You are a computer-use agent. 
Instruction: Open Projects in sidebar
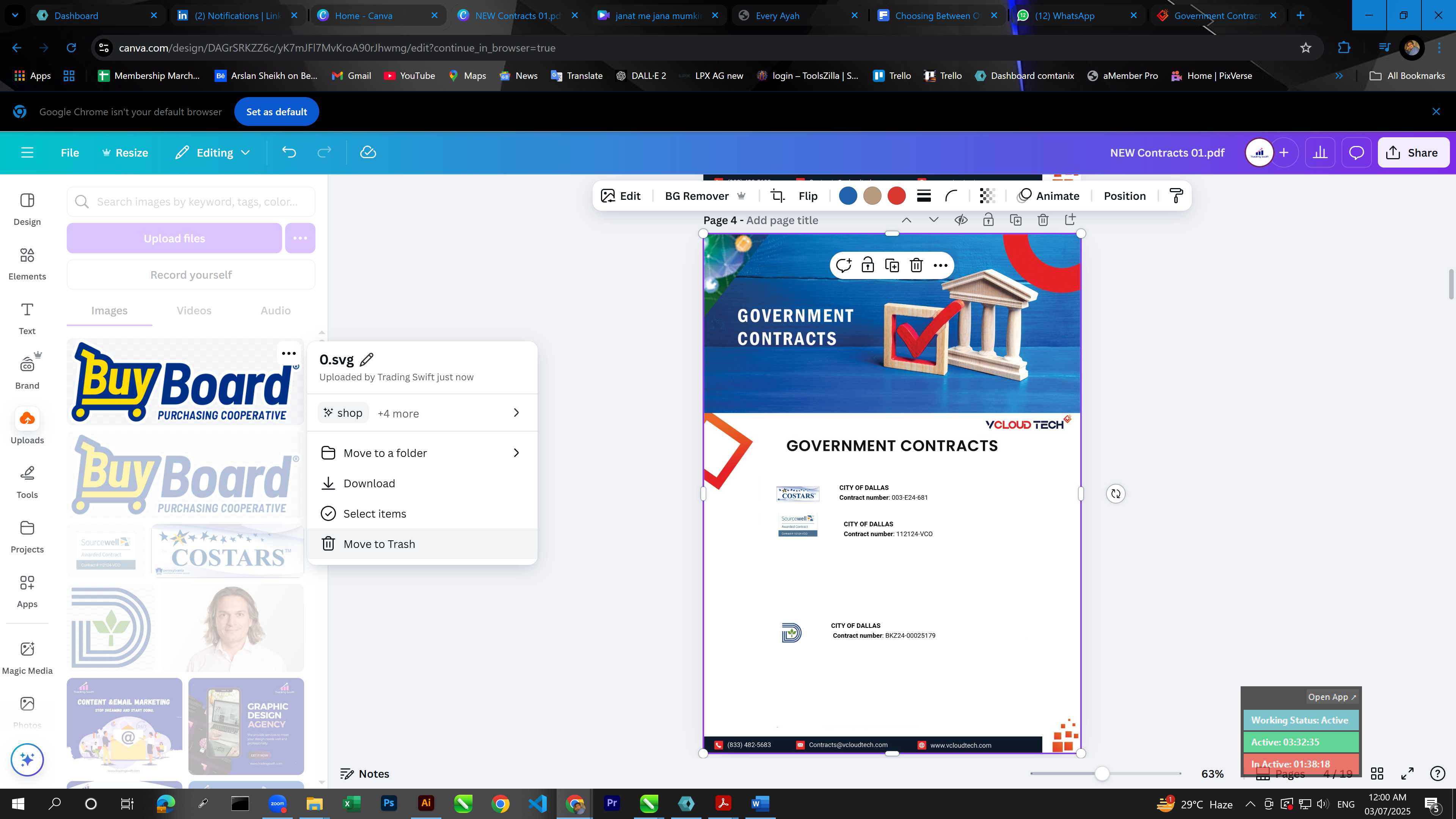pyautogui.click(x=27, y=537)
